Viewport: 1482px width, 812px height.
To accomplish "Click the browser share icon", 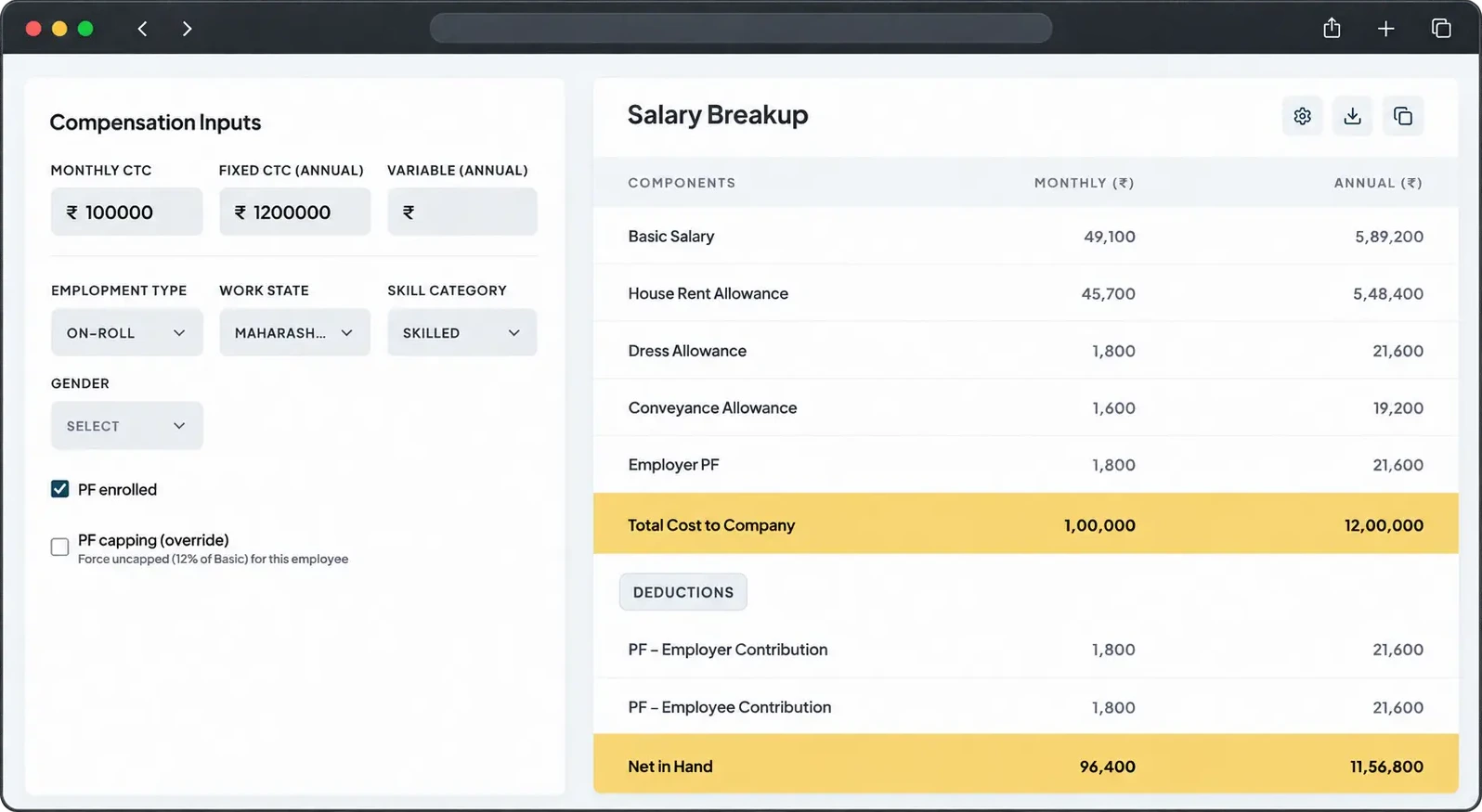I will (1332, 28).
